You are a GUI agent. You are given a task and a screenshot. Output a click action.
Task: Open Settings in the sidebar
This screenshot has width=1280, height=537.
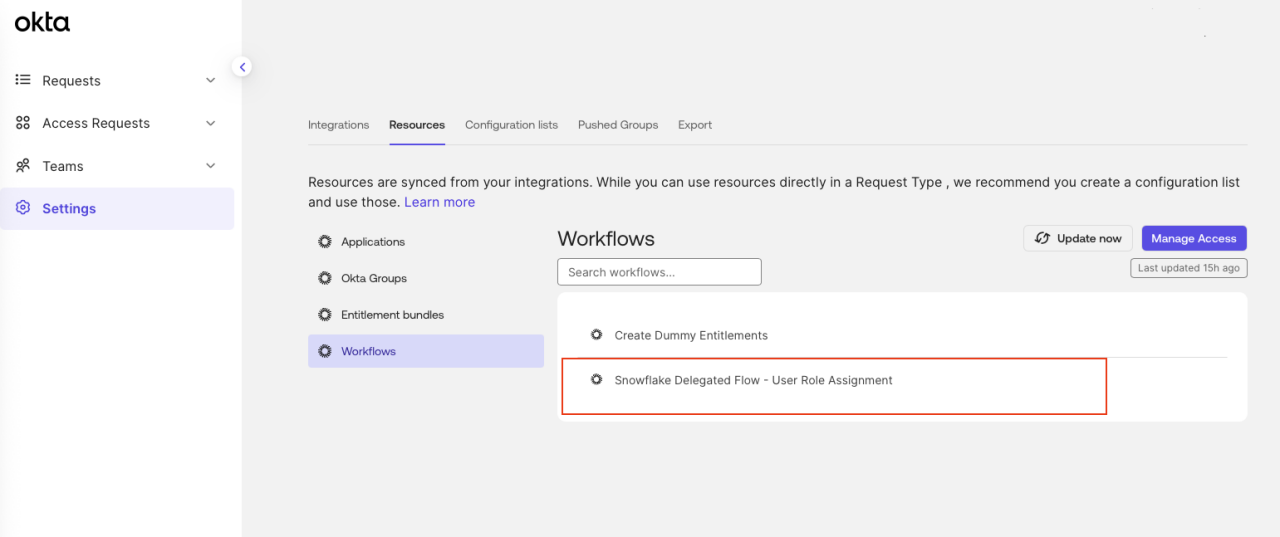tap(117, 208)
